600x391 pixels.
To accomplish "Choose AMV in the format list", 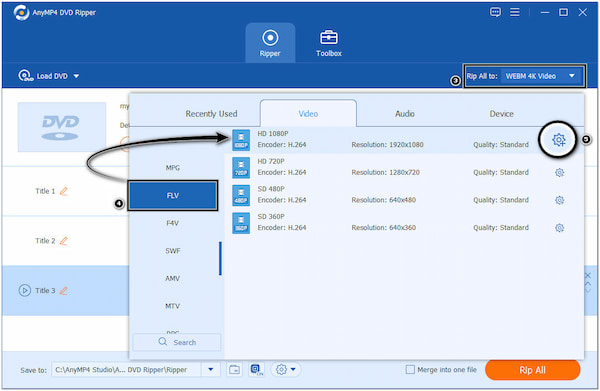I will [x=173, y=279].
